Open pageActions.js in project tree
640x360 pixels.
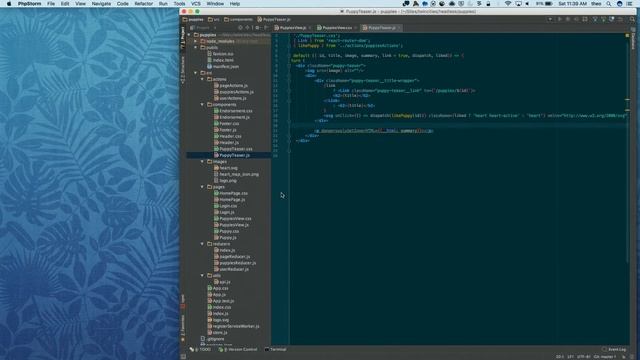click(231, 86)
